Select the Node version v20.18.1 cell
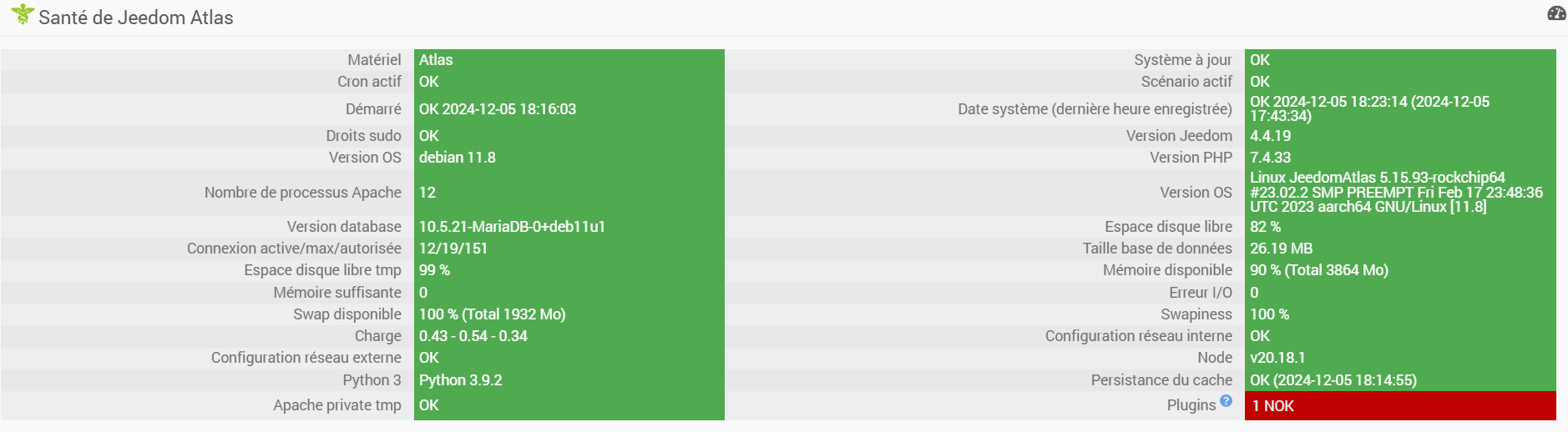This screenshot has width=1568, height=432. (x=1277, y=358)
